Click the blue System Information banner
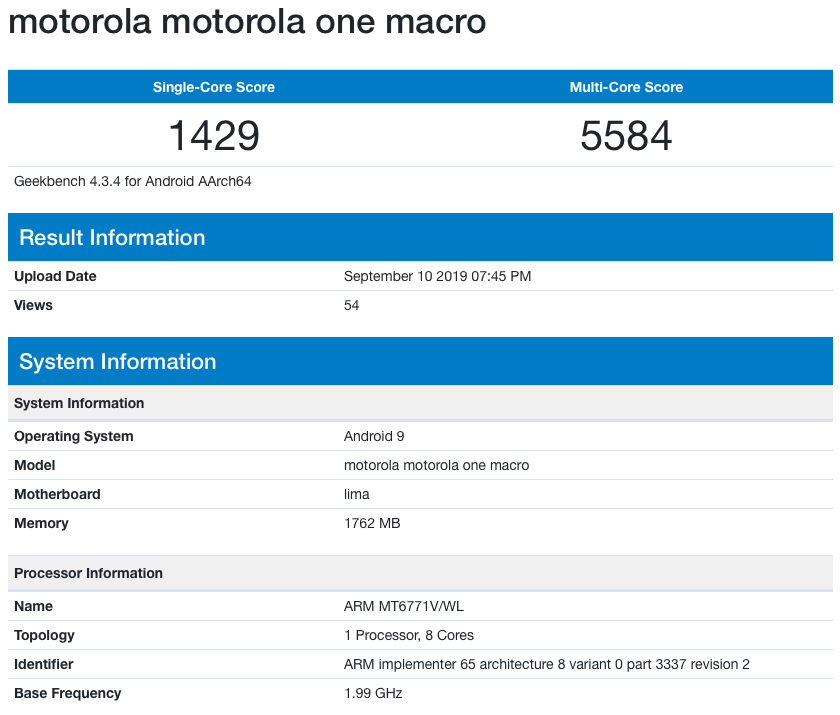The width and height of the screenshot is (840, 715). pos(421,362)
